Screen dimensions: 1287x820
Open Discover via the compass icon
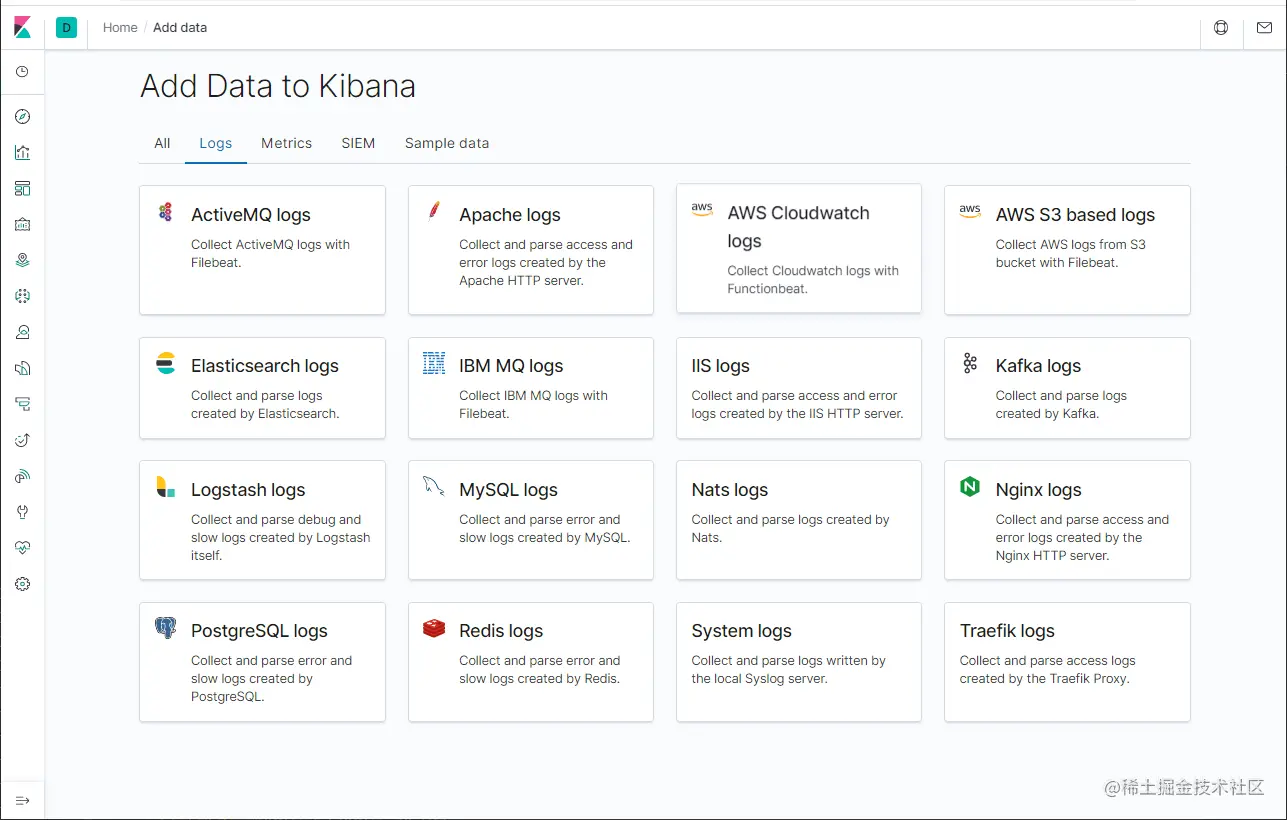pyautogui.click(x=23, y=117)
